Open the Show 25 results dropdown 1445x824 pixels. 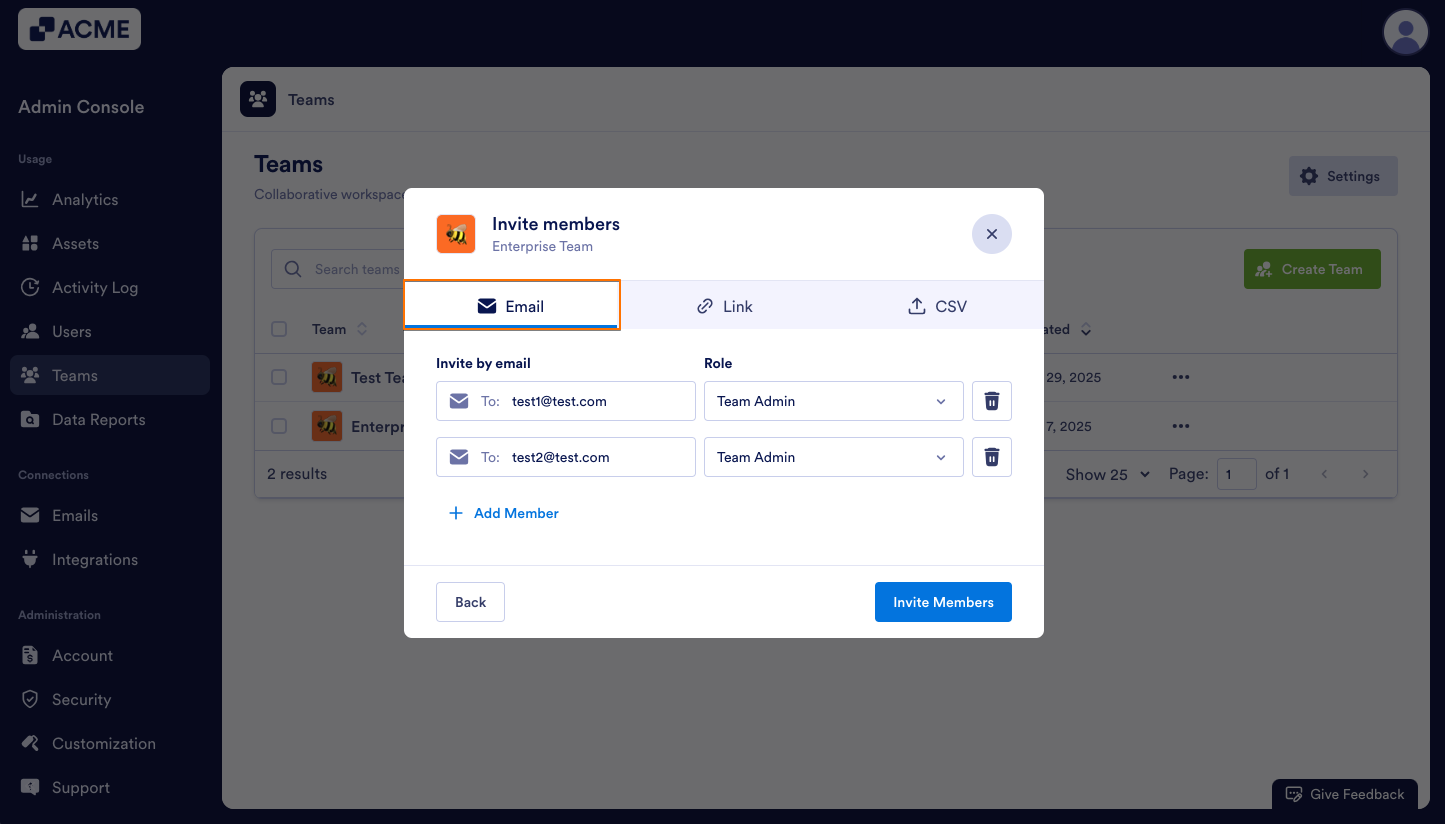(1106, 474)
